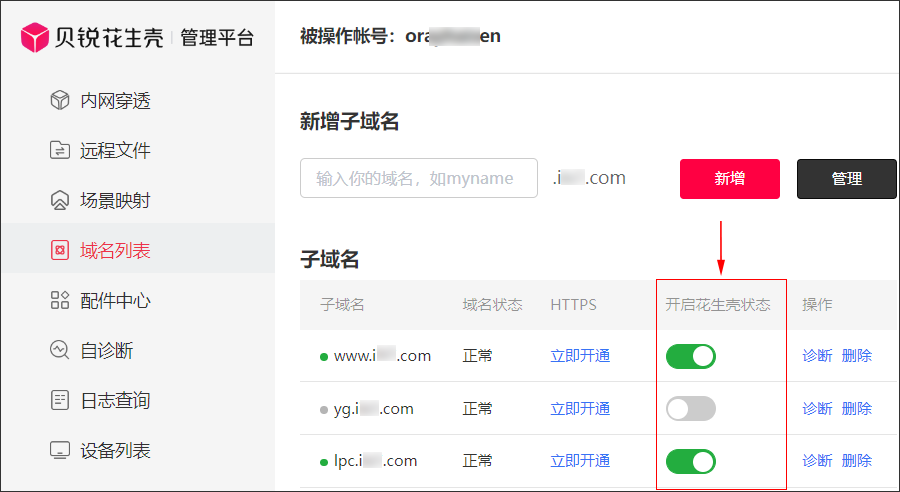Click the 新增子域名 heading
Screen dimensions: 900x492
349,122
